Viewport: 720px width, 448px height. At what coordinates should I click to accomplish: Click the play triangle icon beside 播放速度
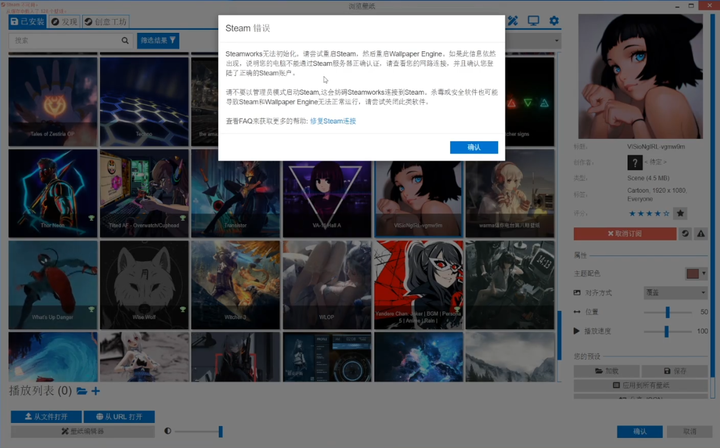pos(576,330)
